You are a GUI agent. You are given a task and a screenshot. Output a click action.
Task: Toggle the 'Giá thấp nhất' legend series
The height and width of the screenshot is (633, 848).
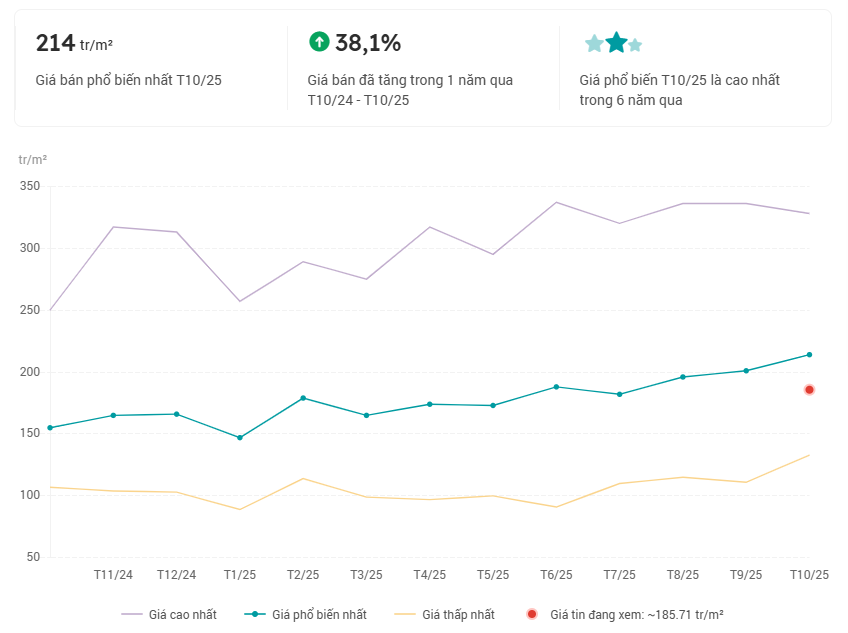pyautogui.click(x=444, y=614)
